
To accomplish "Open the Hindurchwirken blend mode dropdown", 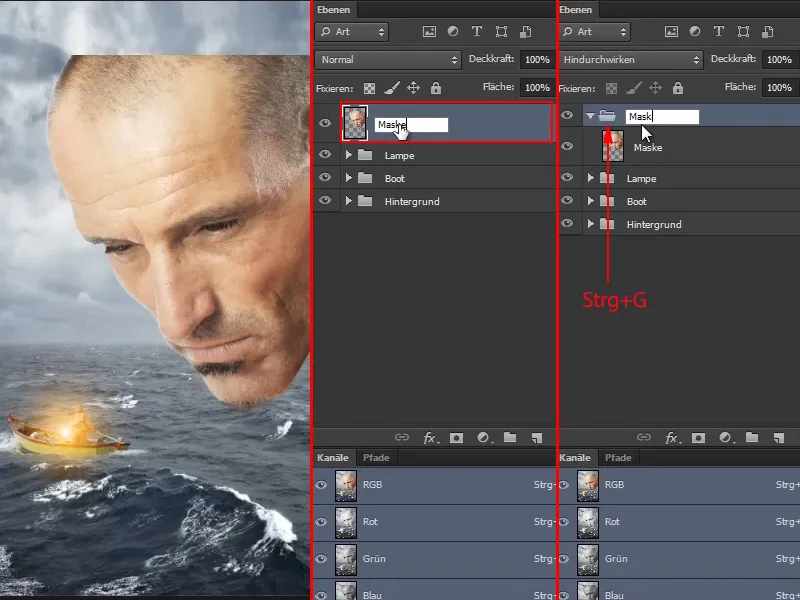I will [631, 60].
